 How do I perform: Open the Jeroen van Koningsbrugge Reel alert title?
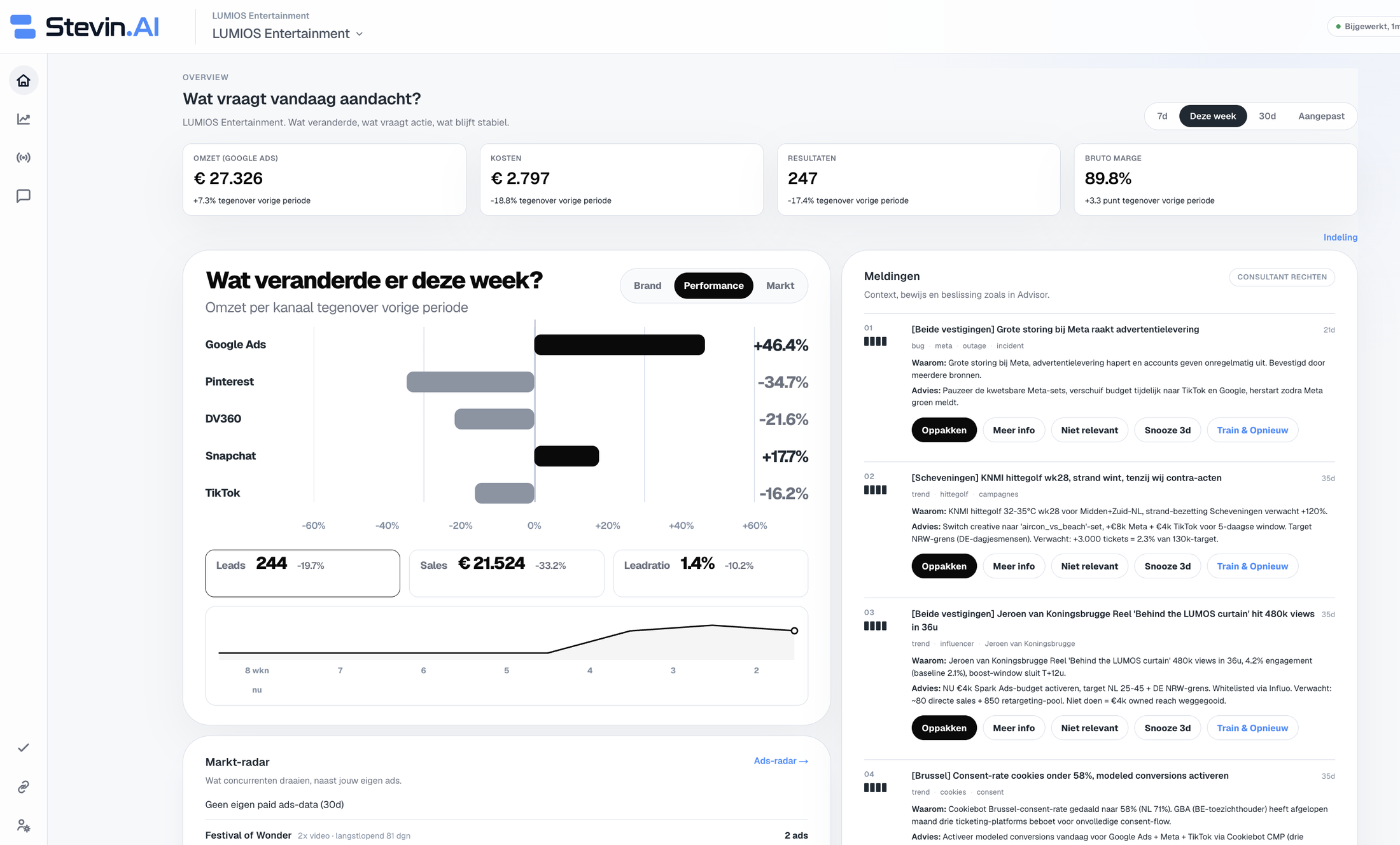(x=1113, y=620)
